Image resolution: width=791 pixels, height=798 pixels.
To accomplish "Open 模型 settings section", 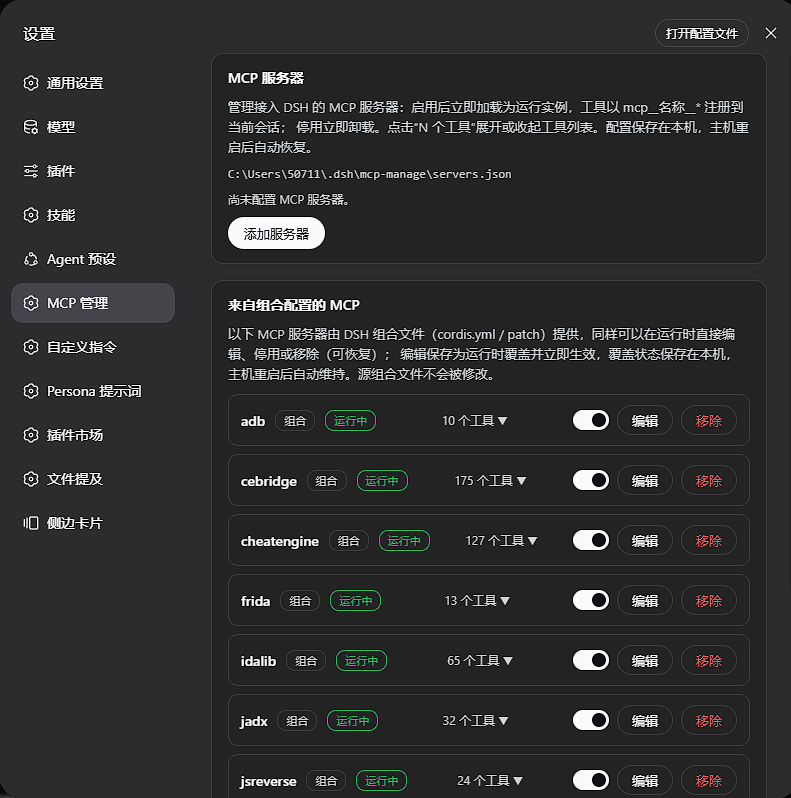I will (x=93, y=127).
